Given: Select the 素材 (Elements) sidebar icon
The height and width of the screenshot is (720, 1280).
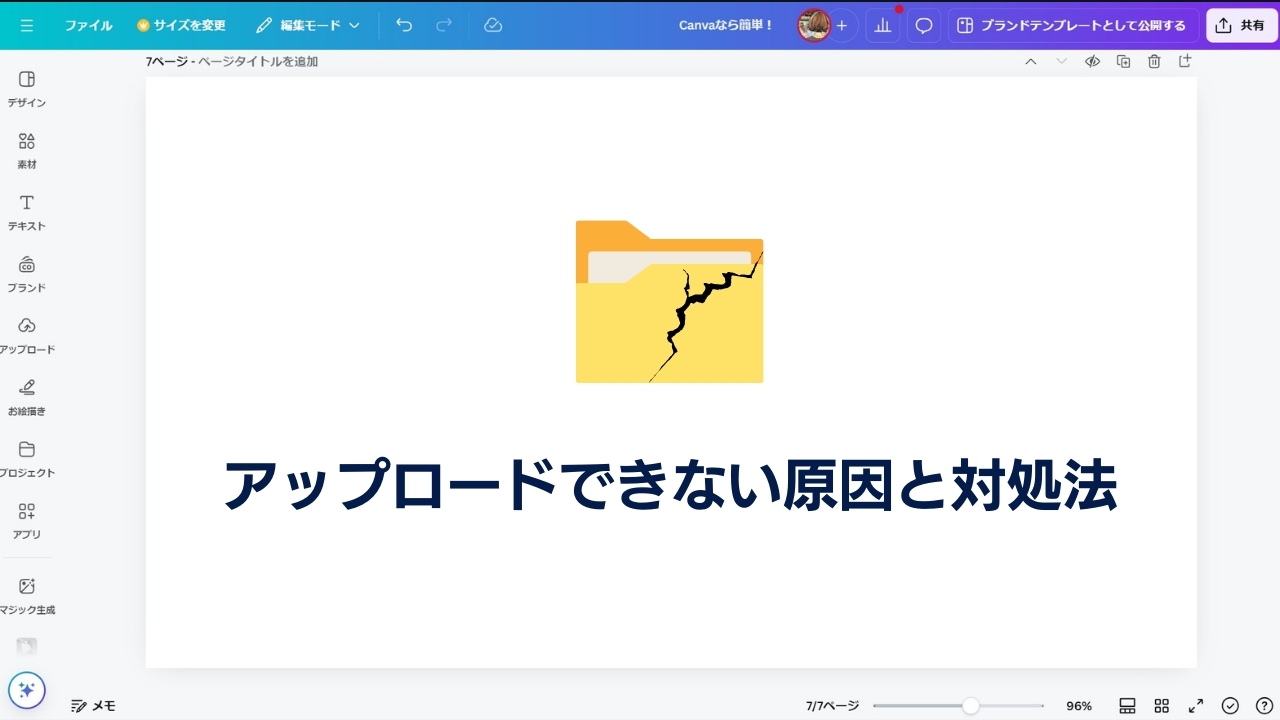Looking at the screenshot, I should pyautogui.click(x=26, y=150).
